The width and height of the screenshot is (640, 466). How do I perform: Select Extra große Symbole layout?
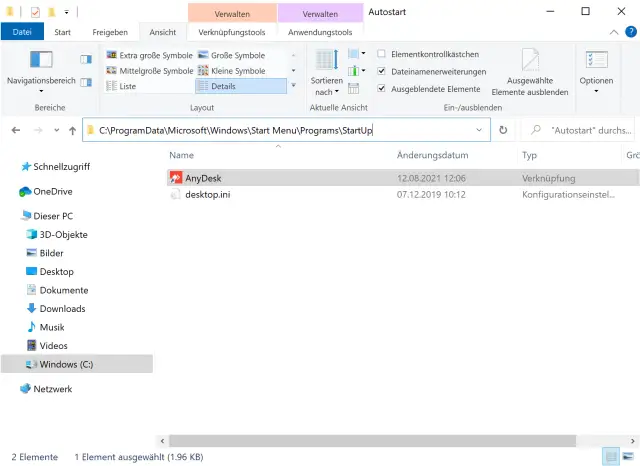point(149,55)
